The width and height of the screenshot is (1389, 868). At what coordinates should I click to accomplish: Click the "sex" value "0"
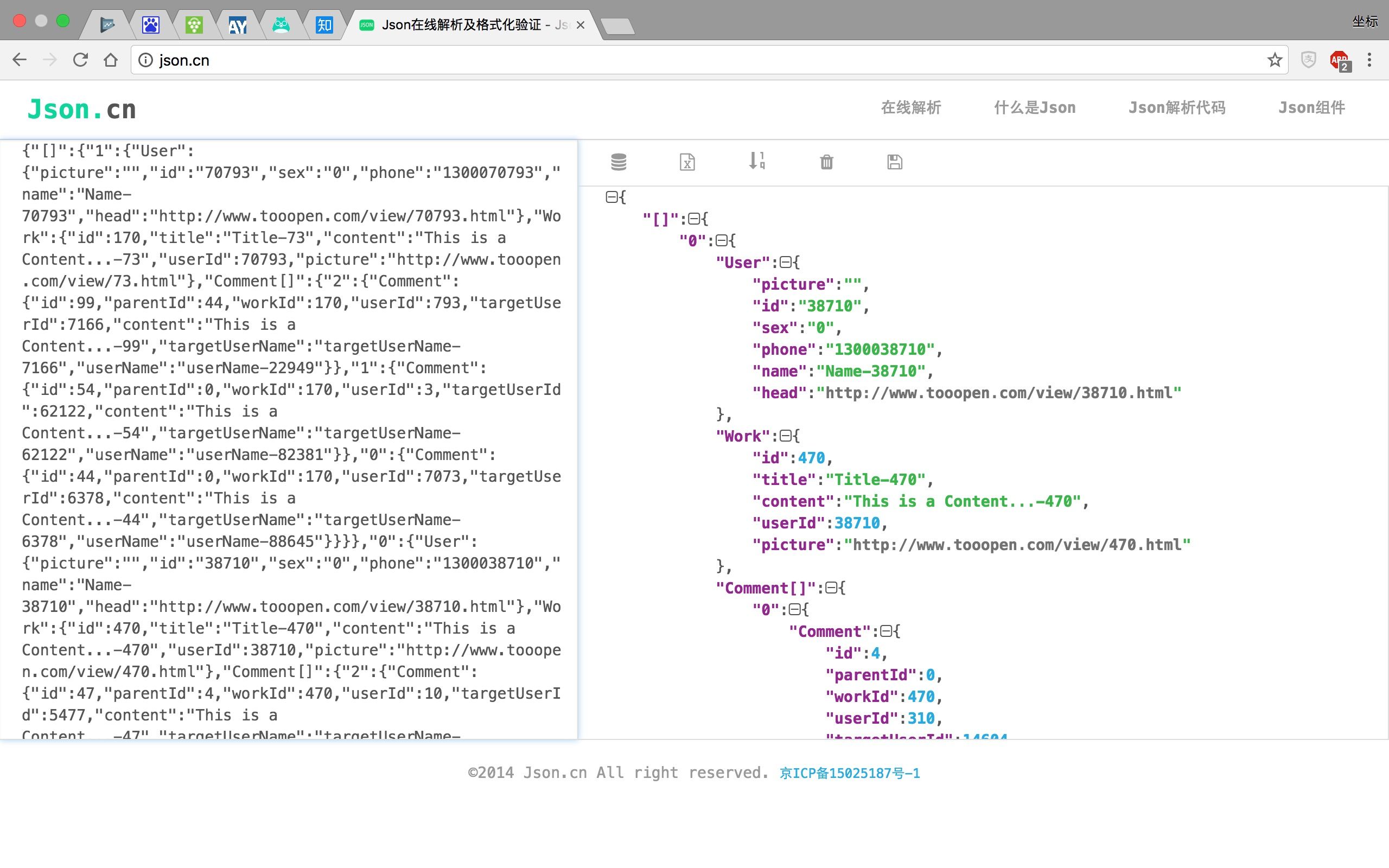[x=821, y=328]
